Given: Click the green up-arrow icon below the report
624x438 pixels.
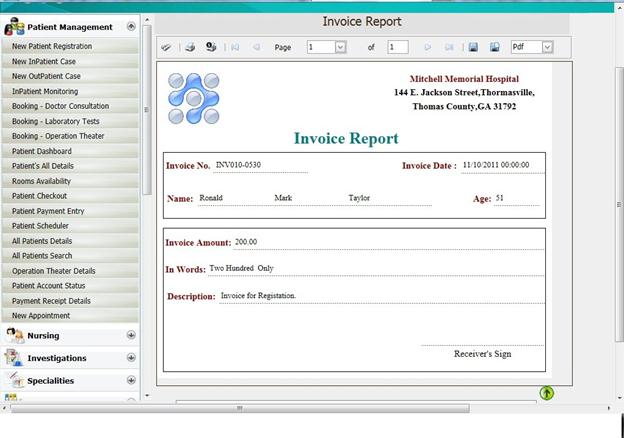Looking at the screenshot, I should (x=547, y=393).
